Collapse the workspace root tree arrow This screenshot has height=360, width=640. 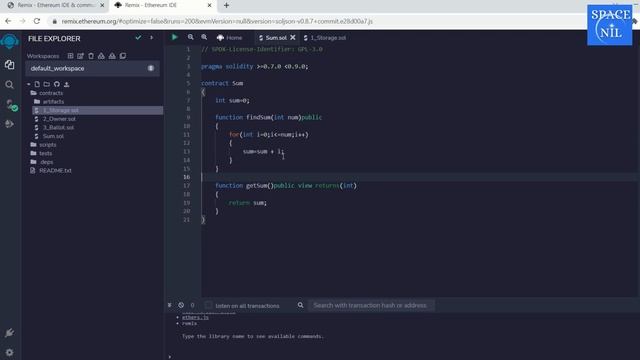29,84
